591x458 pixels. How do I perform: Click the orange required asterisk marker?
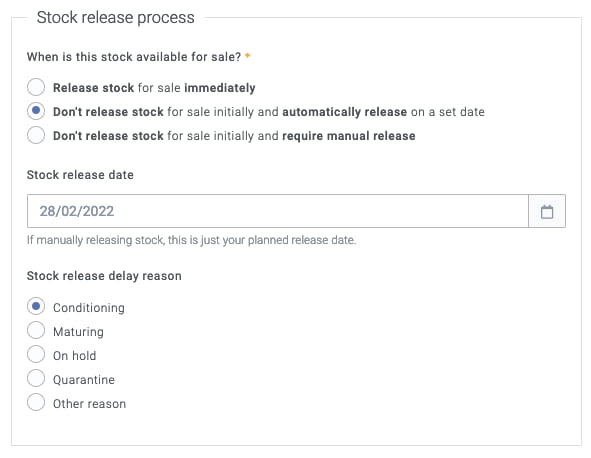pyautogui.click(x=248, y=56)
